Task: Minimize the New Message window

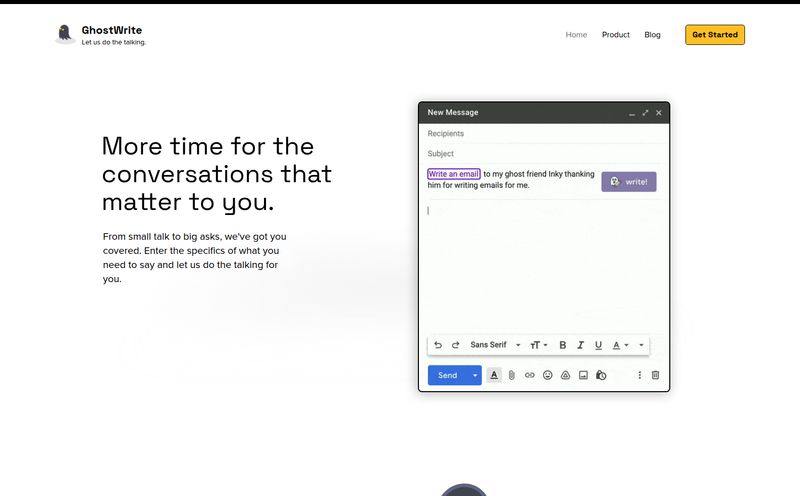Action: 632,114
